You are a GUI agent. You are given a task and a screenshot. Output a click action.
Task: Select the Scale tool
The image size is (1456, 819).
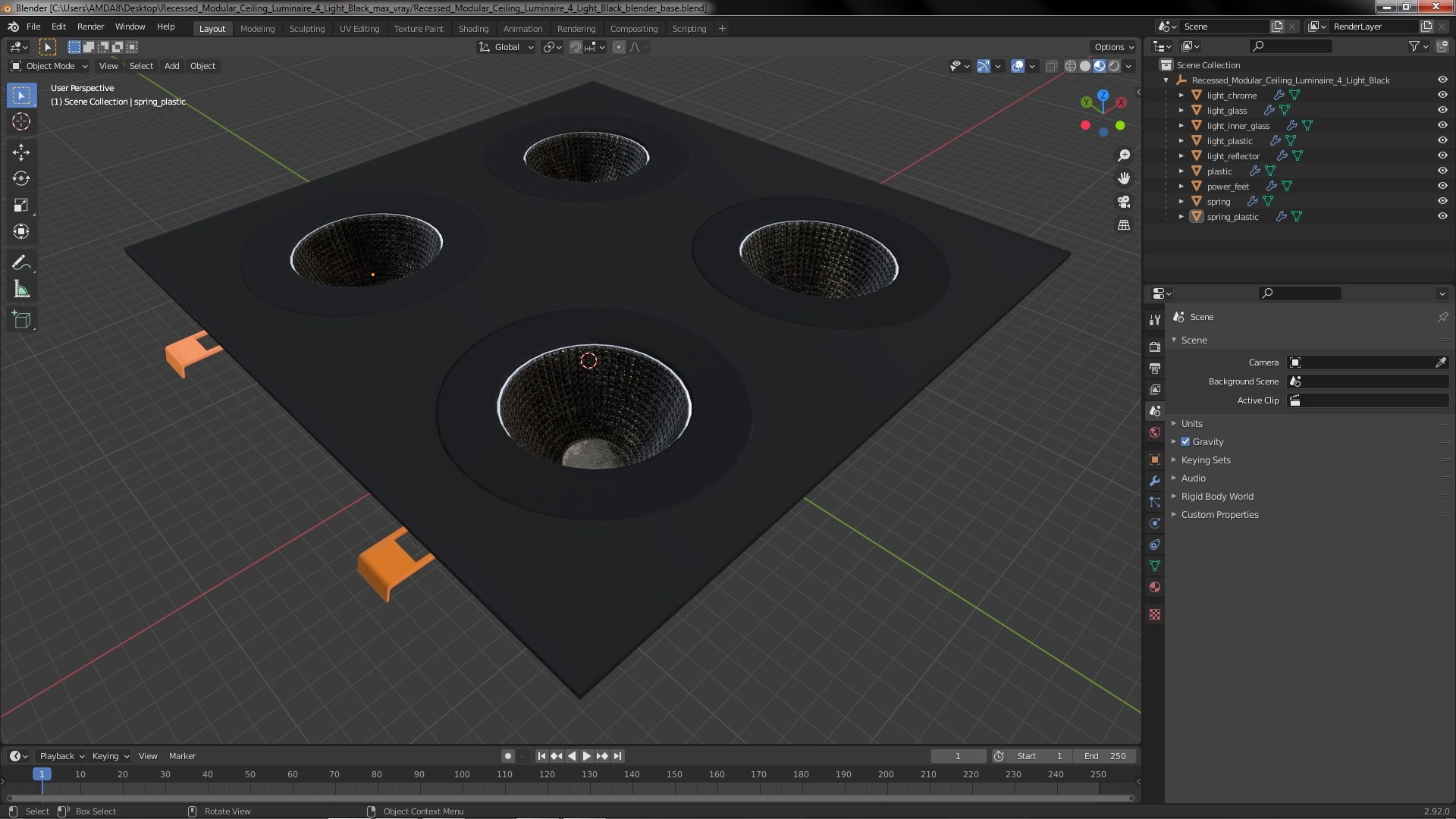(x=21, y=206)
